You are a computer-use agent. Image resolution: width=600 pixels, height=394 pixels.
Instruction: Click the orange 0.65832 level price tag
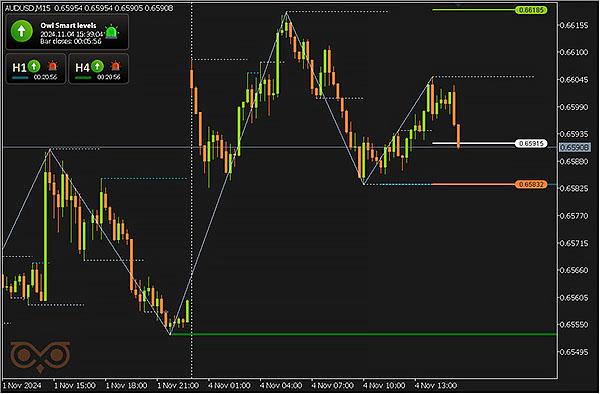coord(531,184)
